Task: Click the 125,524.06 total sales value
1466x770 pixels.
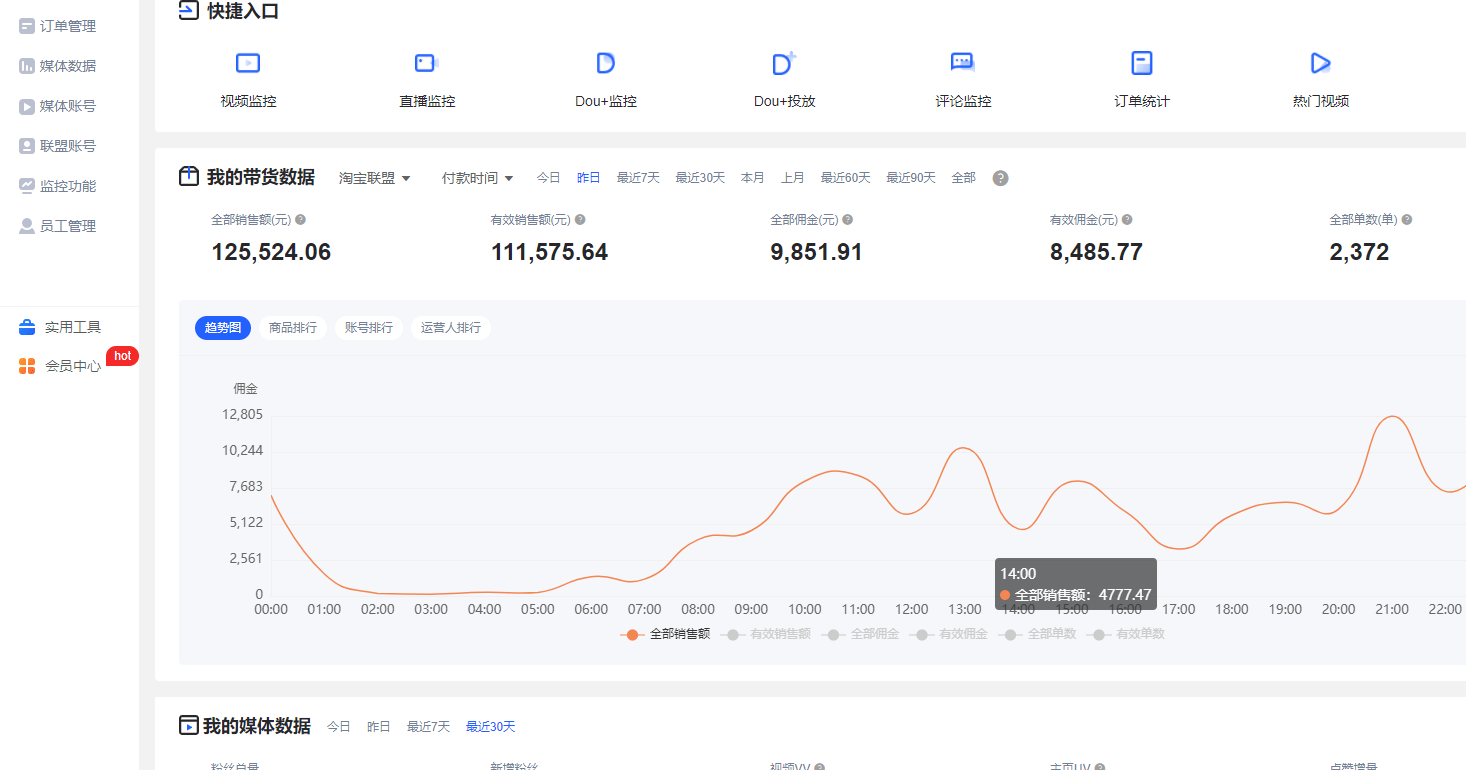Action: (x=271, y=253)
